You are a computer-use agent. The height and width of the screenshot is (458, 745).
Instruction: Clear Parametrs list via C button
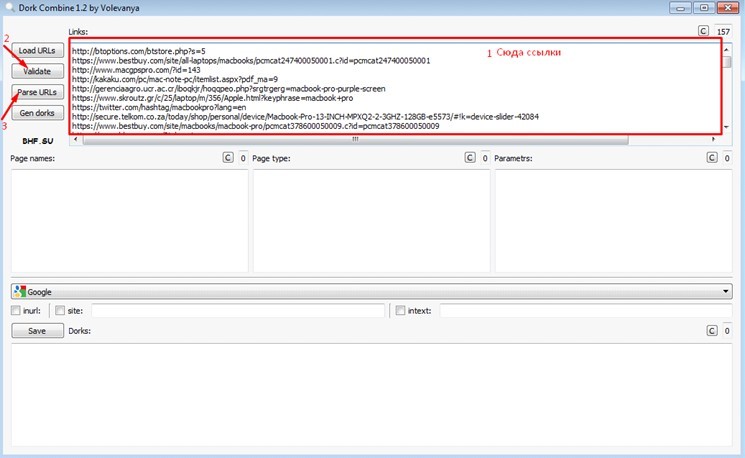(x=712, y=158)
